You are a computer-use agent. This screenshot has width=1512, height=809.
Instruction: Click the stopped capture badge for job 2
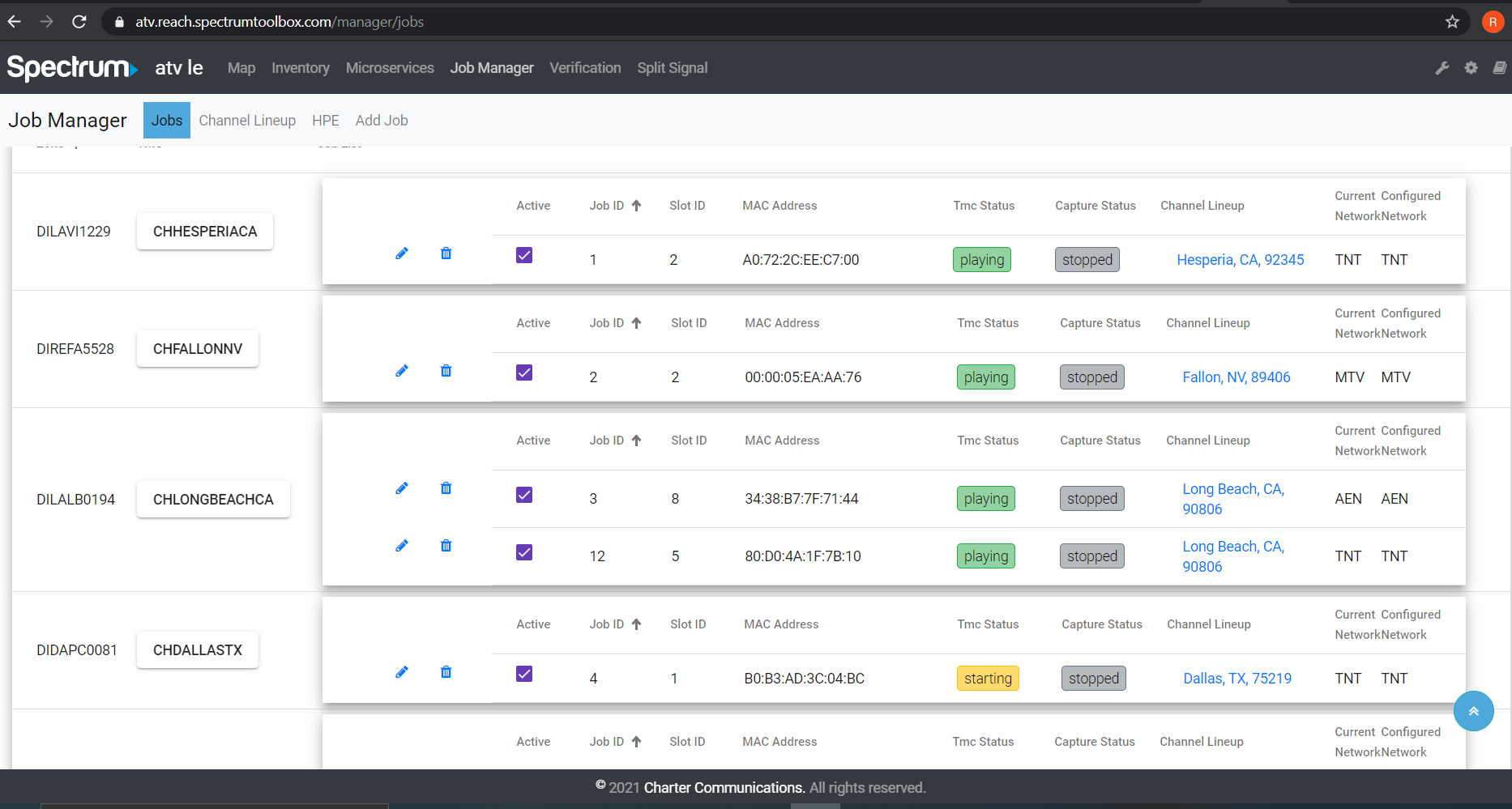(x=1092, y=377)
